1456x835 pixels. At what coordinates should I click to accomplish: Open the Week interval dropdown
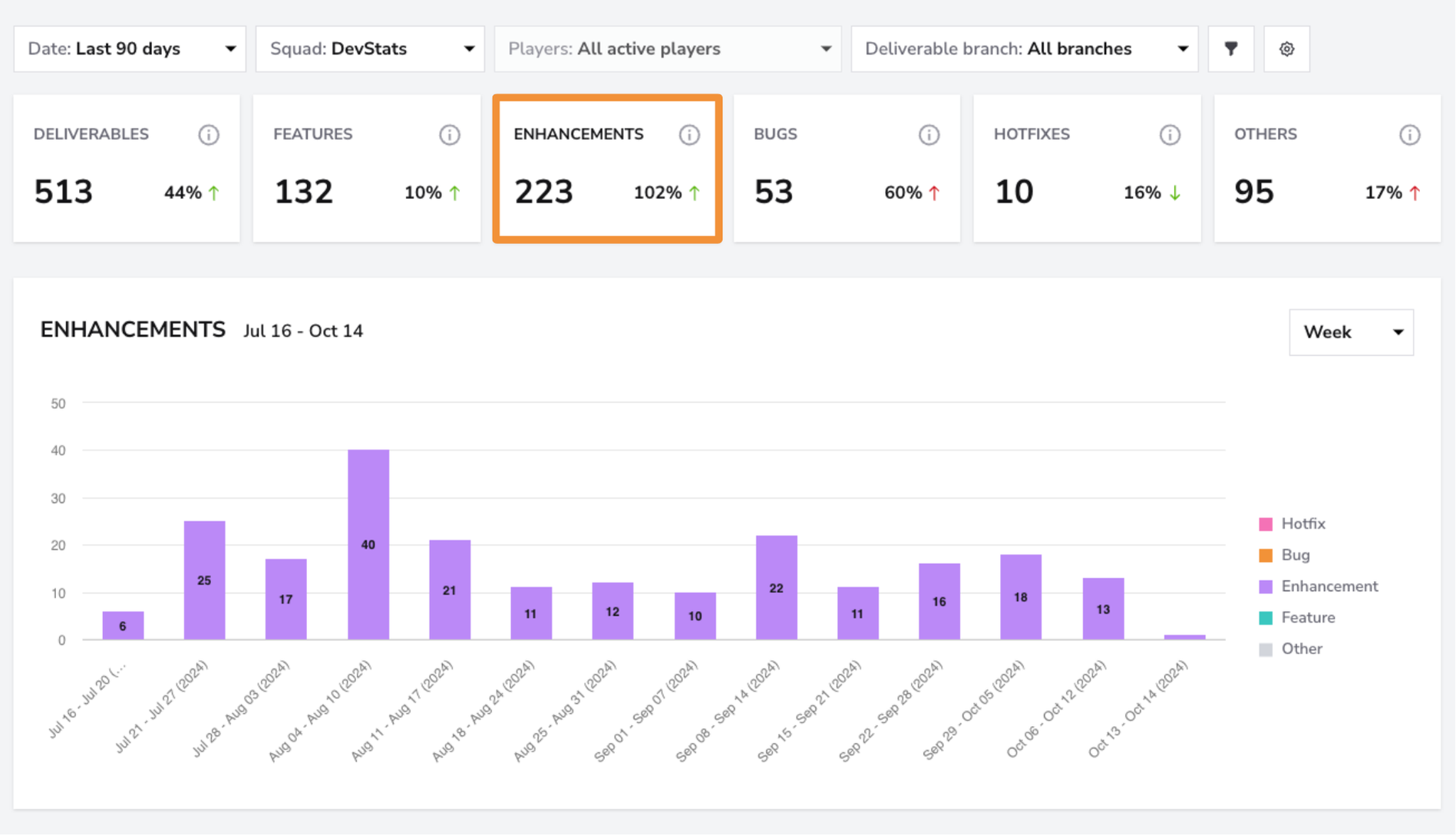tap(1352, 332)
